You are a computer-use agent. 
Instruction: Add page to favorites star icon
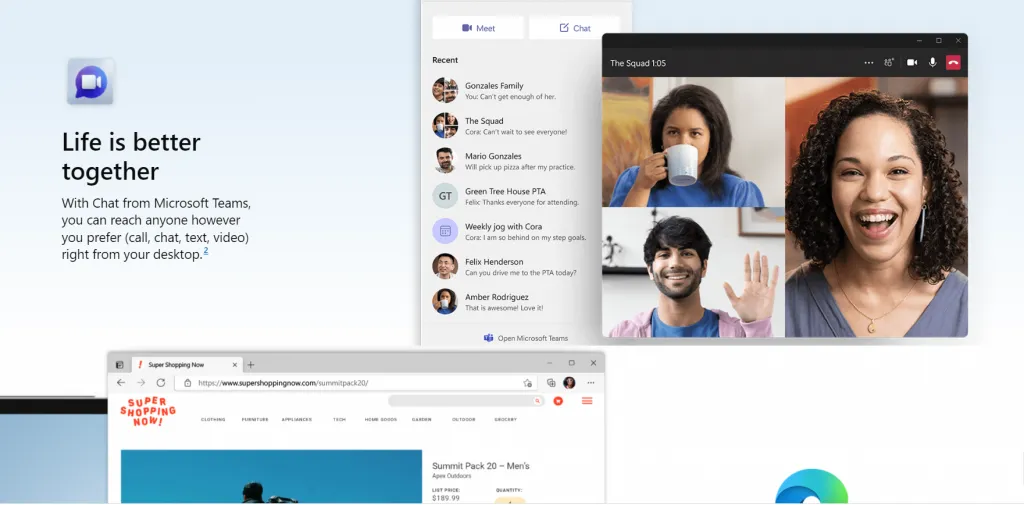(x=528, y=383)
